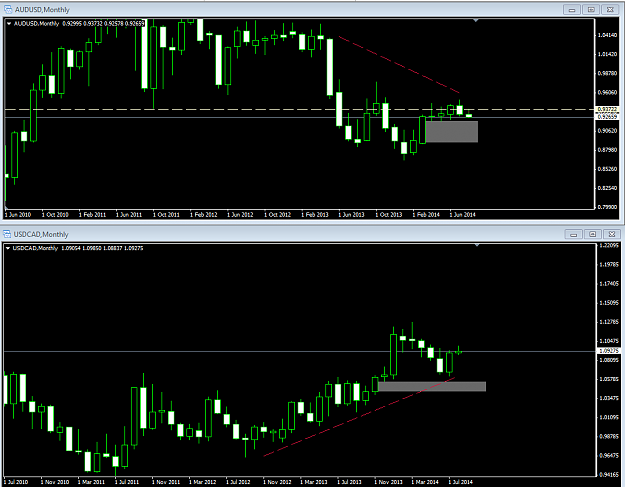Click the 1 Mar 2013 date label

(x=314, y=482)
